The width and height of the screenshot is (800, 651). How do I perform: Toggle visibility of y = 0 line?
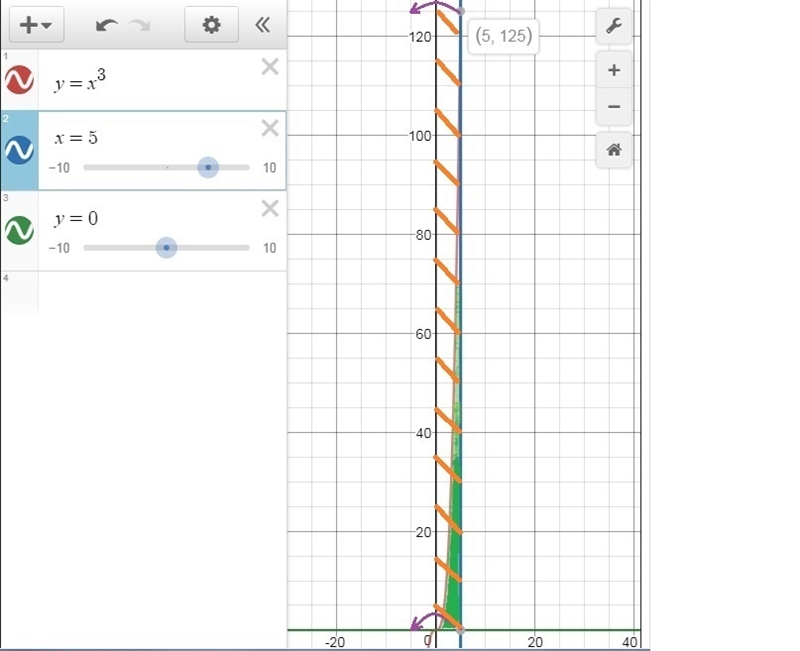pyautogui.click(x=19, y=230)
